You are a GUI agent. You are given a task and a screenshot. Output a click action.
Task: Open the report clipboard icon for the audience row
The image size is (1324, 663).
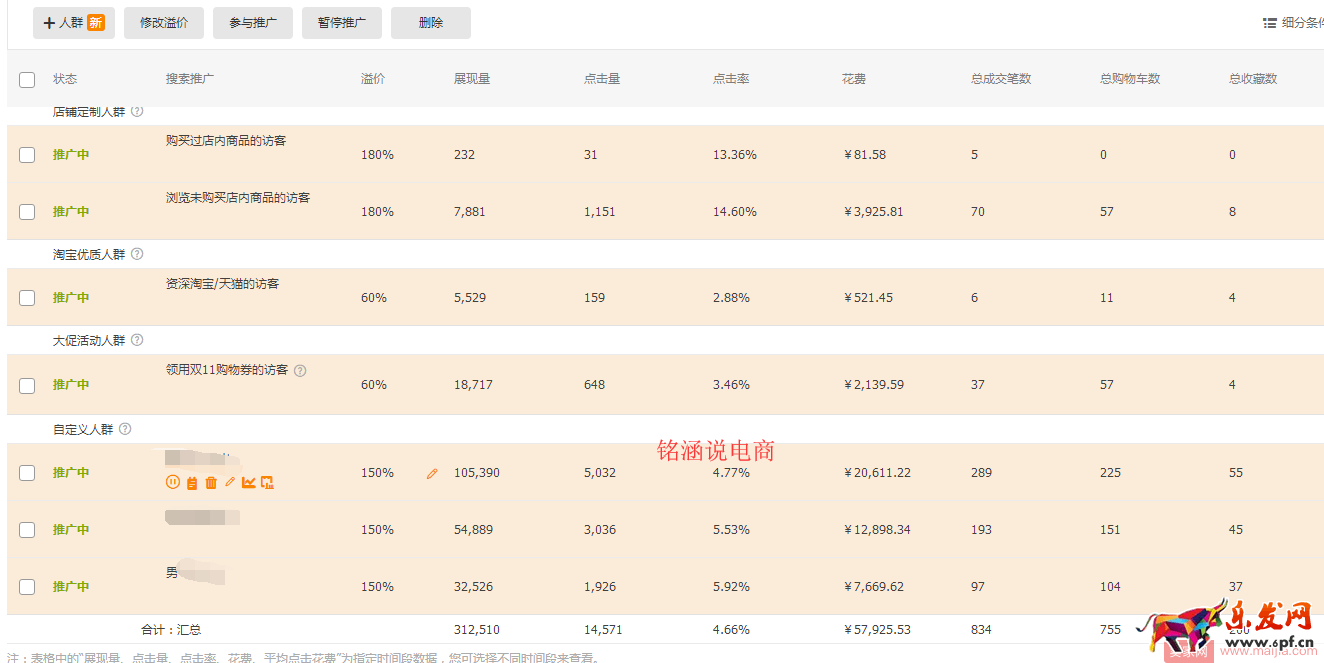[191, 483]
